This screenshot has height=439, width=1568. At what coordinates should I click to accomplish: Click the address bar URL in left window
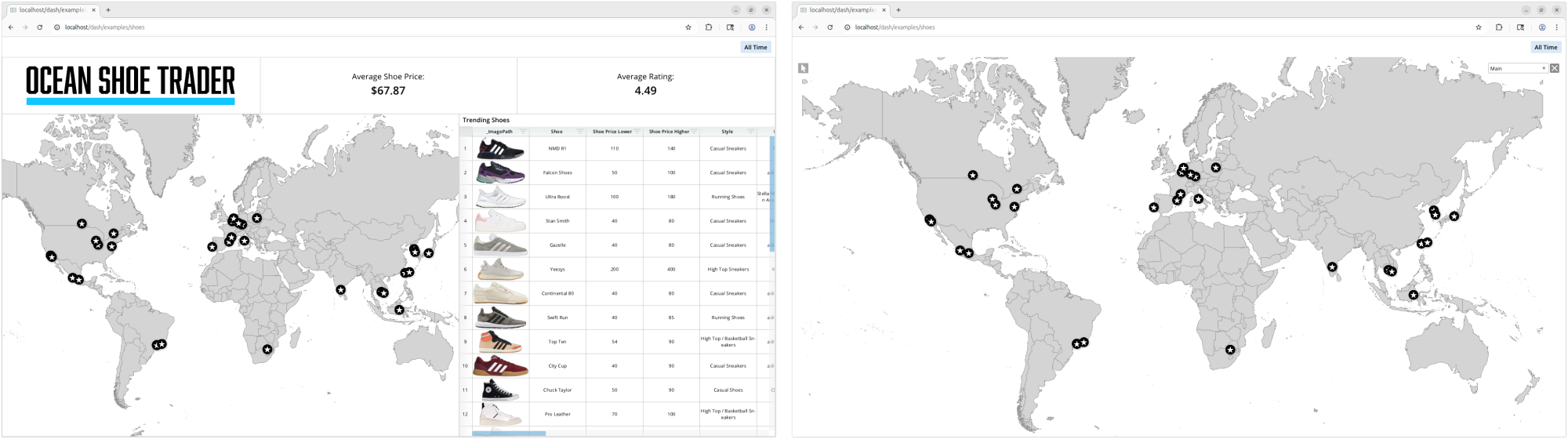tap(105, 27)
